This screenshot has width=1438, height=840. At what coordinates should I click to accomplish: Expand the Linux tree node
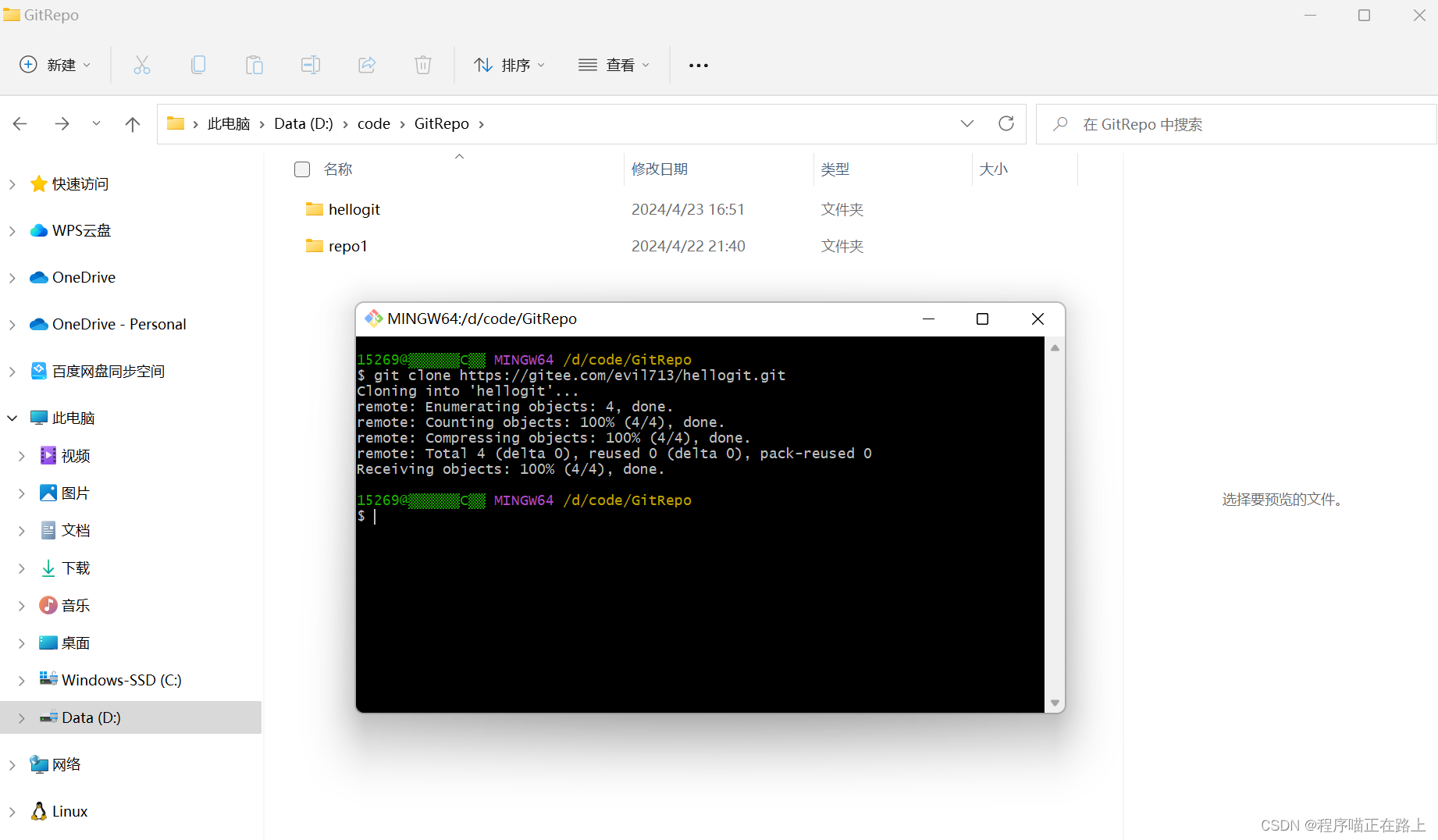[x=12, y=812]
